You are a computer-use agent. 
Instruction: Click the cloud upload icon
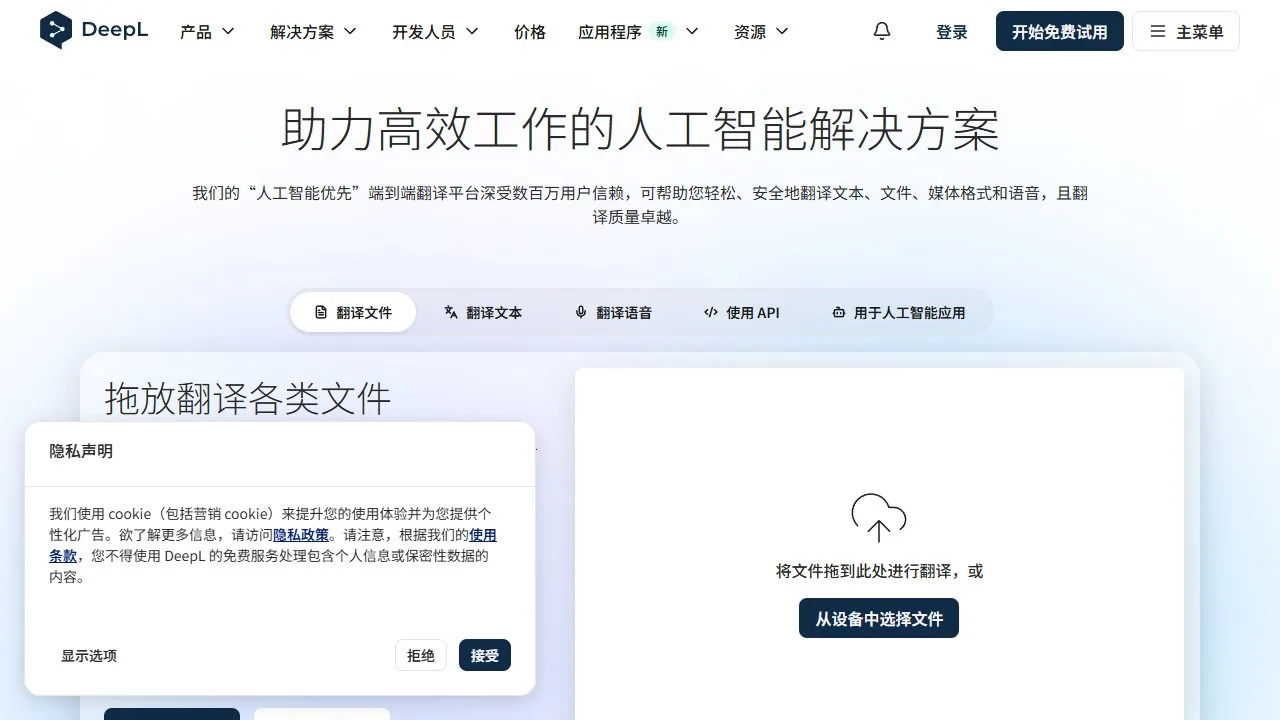click(879, 518)
